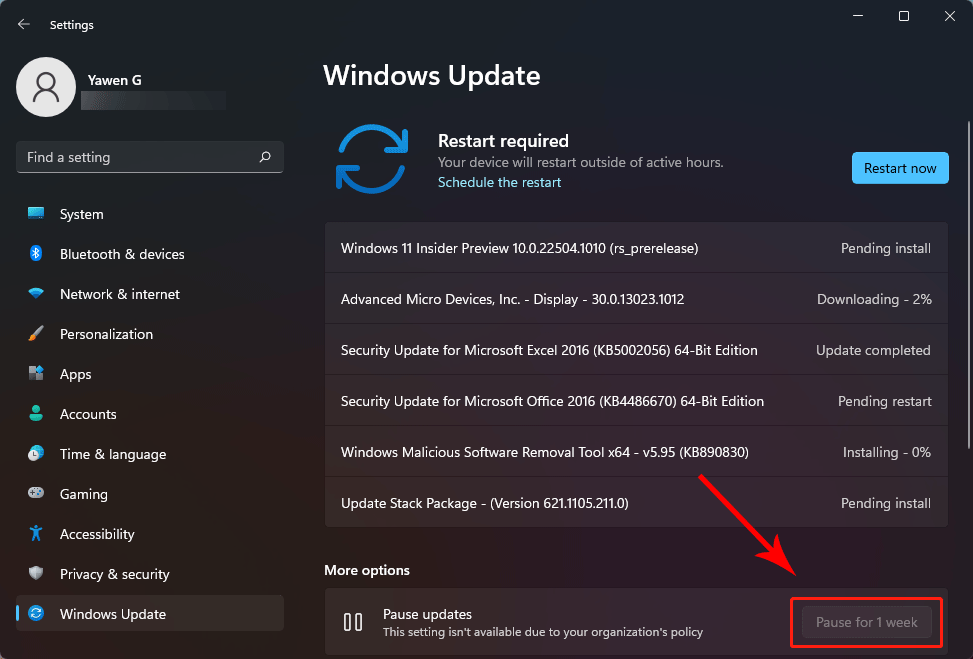Click the large update sync arrows icon

coord(372,159)
